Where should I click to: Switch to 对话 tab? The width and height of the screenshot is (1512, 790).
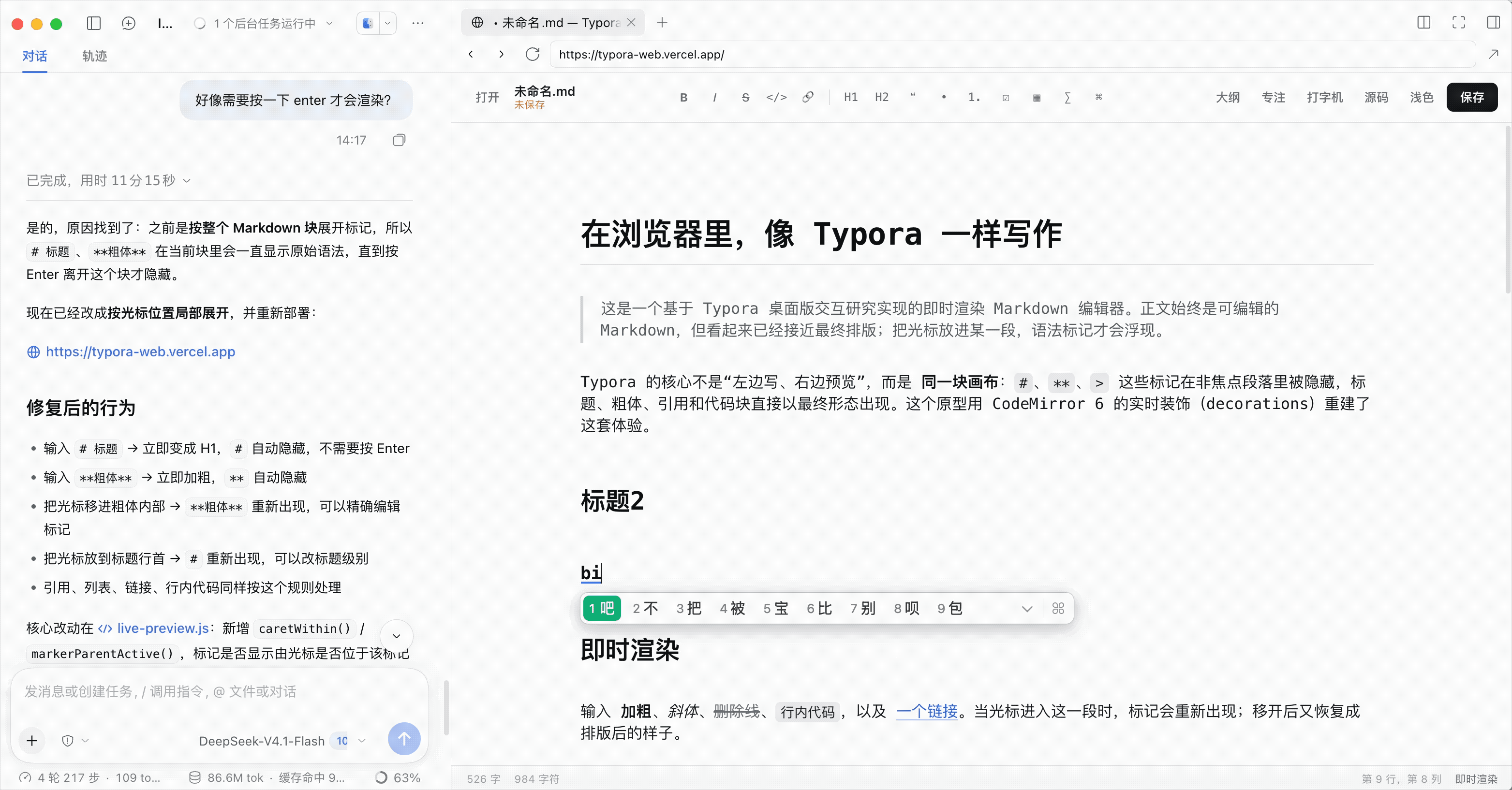tap(35, 56)
